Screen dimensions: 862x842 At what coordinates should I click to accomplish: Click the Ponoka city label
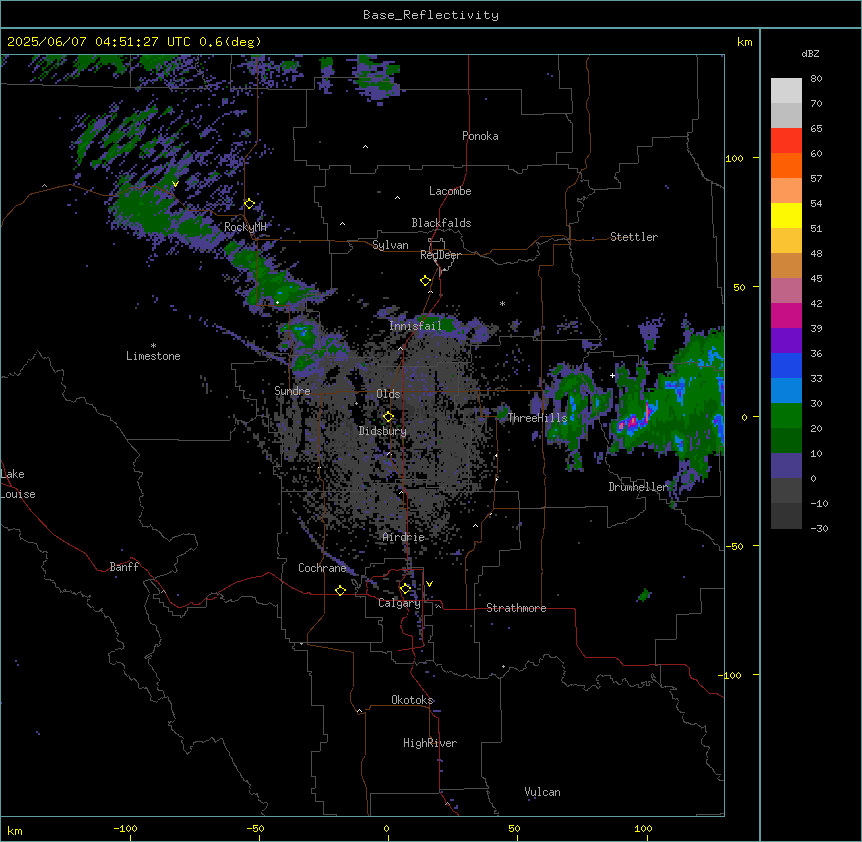(x=480, y=136)
